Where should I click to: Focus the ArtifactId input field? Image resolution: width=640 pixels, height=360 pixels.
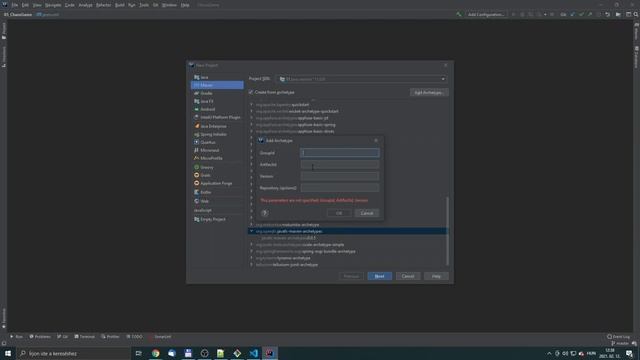[x=340, y=164]
